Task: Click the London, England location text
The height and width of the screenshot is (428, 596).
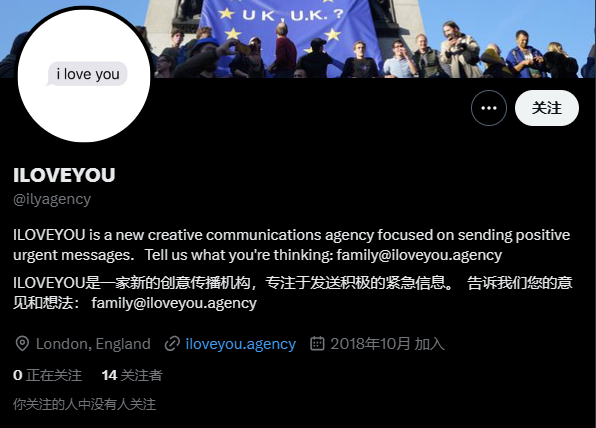Action: [x=93, y=344]
